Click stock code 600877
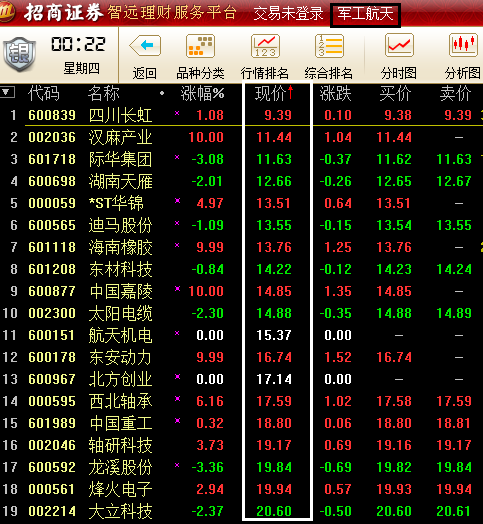483x524 pixels. tap(52, 291)
